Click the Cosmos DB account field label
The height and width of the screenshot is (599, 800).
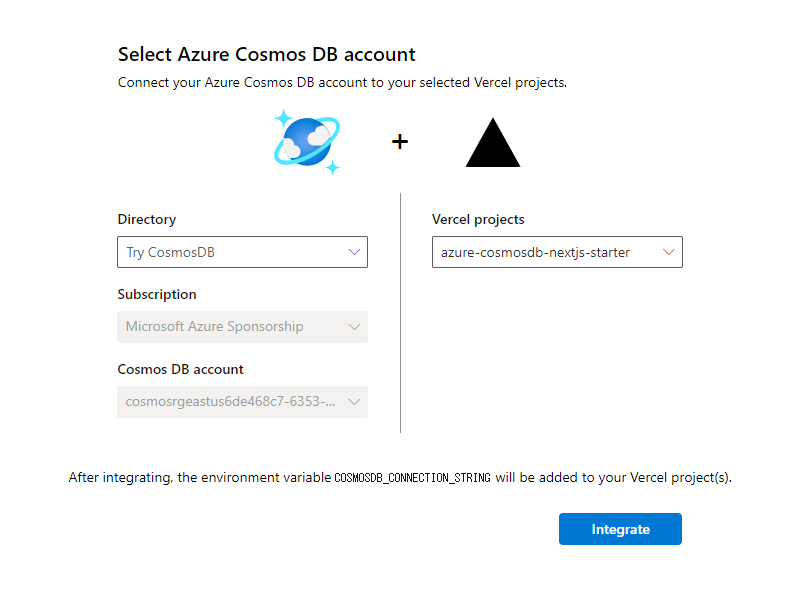pos(181,369)
